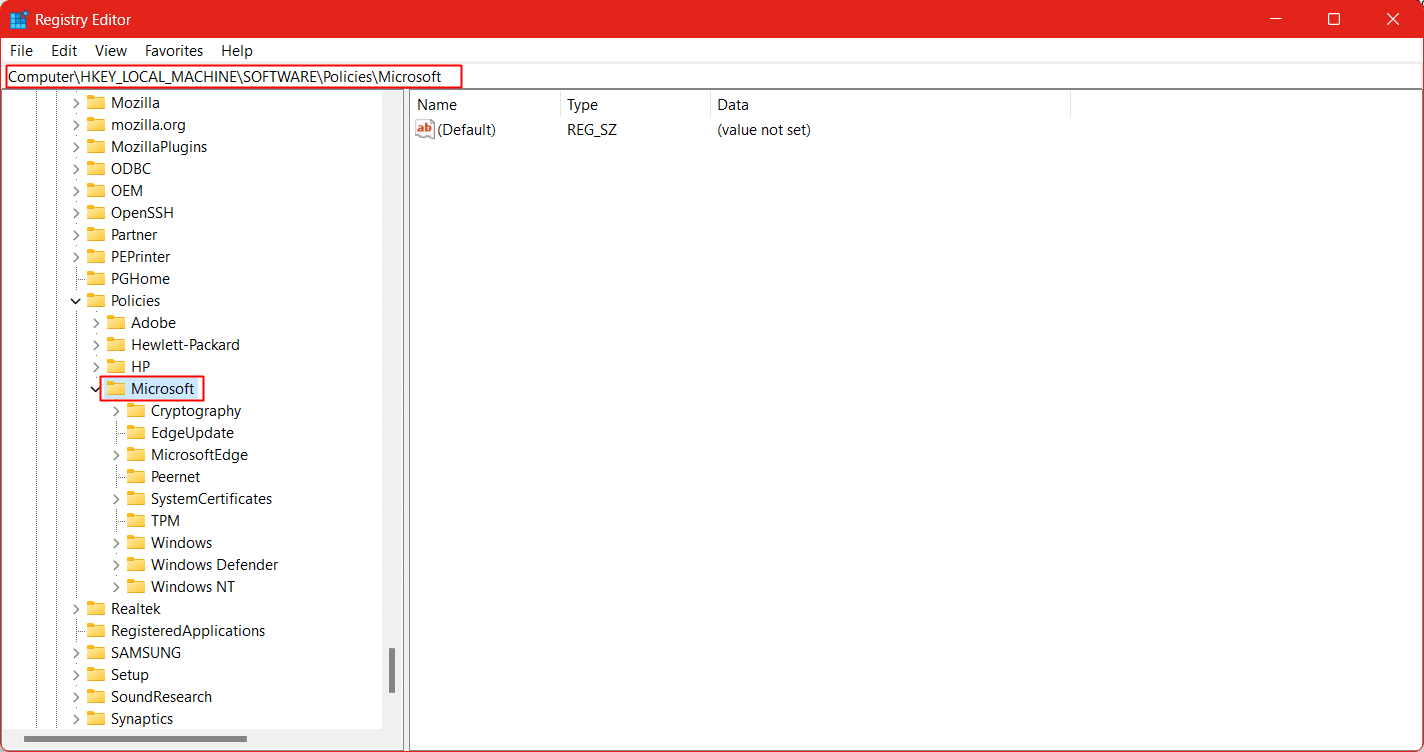The height and width of the screenshot is (752, 1424).
Task: Click the OEM folder icon
Action: [96, 191]
